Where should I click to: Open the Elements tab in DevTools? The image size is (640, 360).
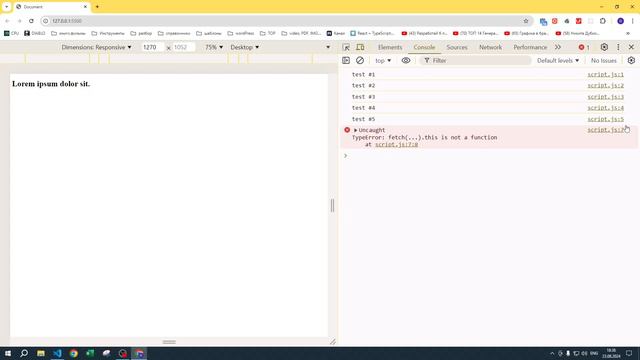coord(390,47)
